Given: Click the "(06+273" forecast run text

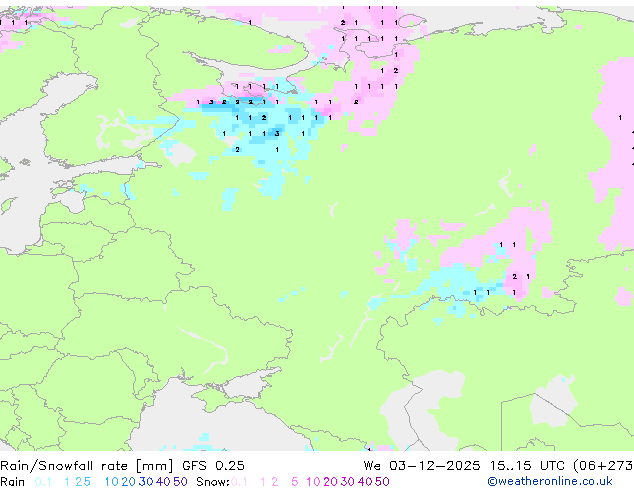Looking at the screenshot, I should coord(603,466).
